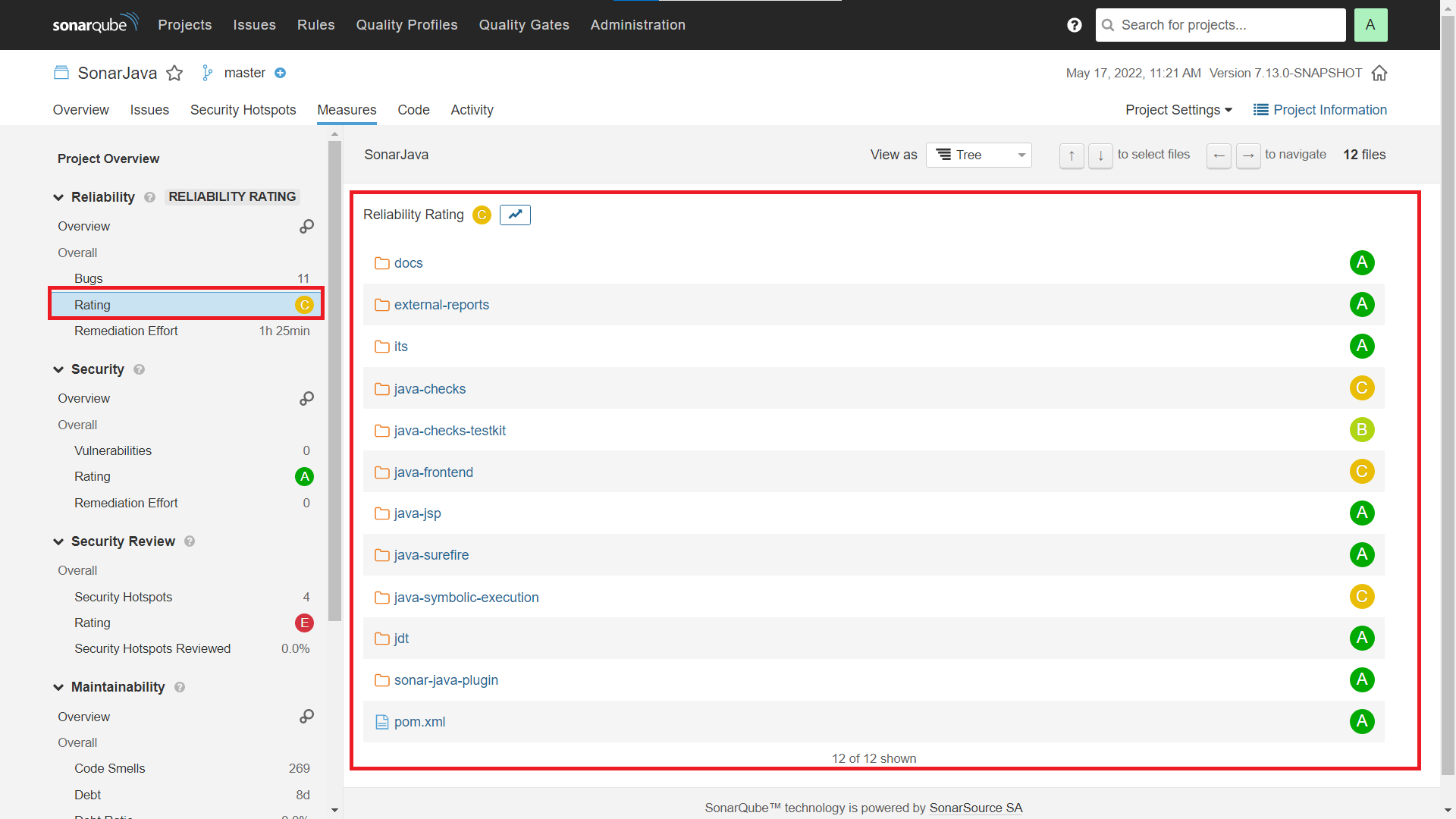Image resolution: width=1456 pixels, height=819 pixels.
Task: Open Maintainability overview bubble chart icon
Action: 306,716
